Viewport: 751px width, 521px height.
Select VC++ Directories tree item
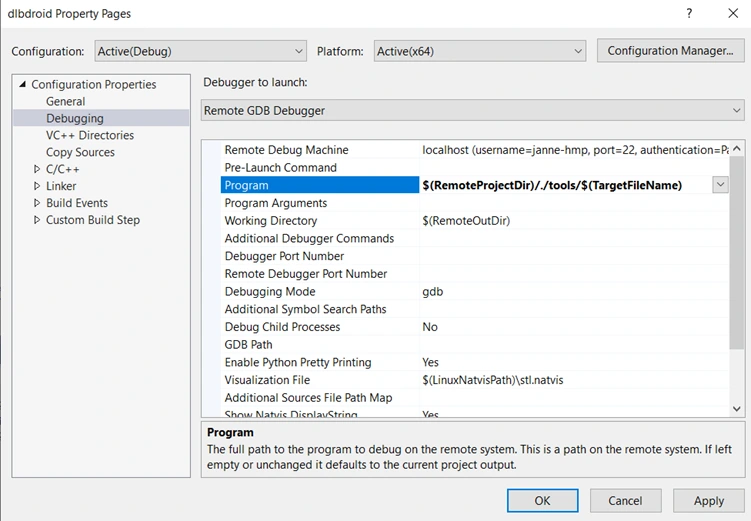point(89,135)
